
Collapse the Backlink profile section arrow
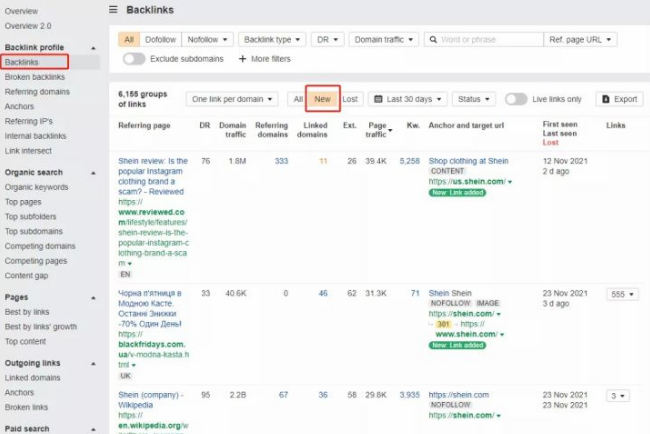(x=93, y=47)
